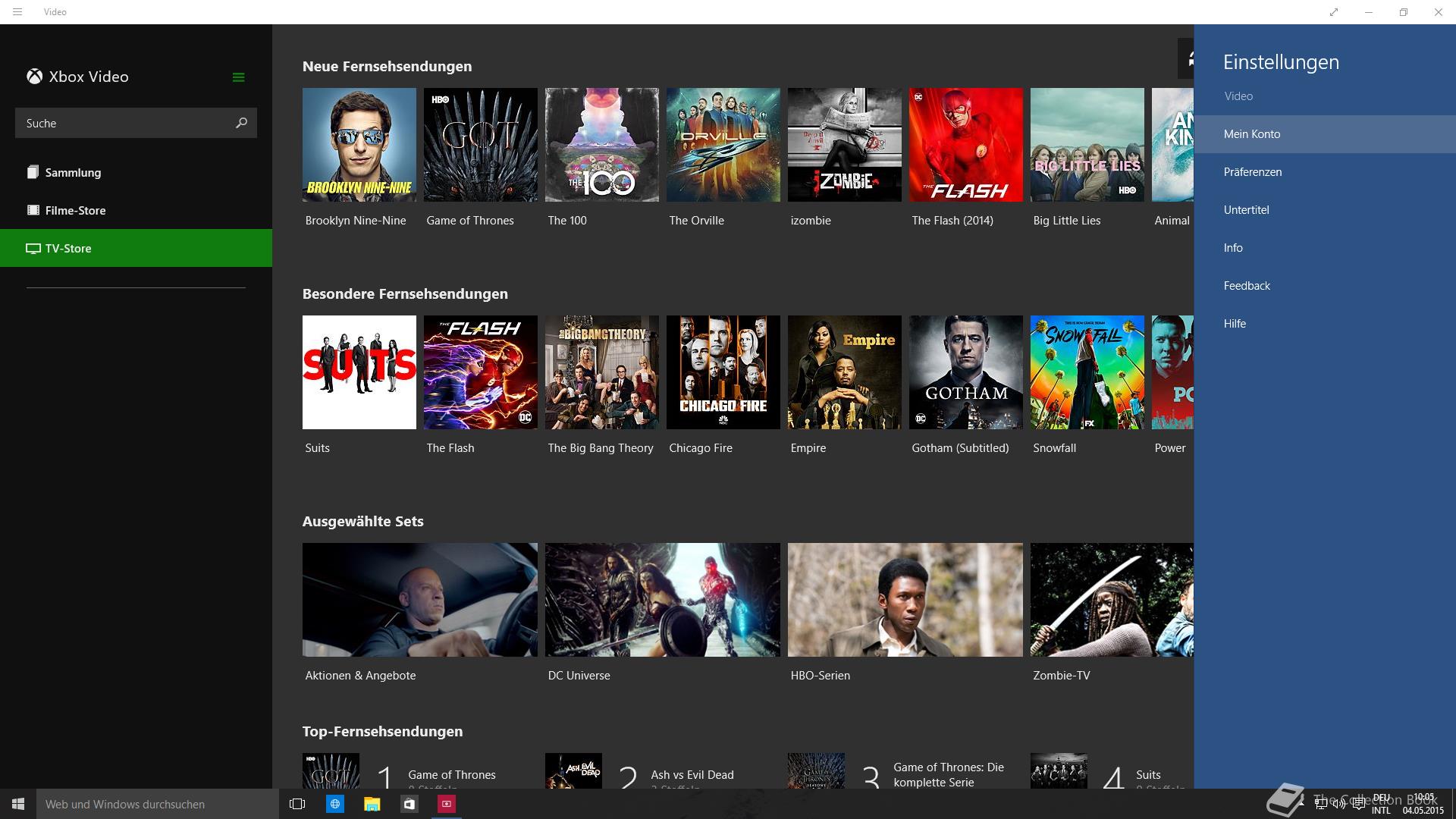Select the Chicago Fire poster
This screenshot has width=1456, height=819.
tap(723, 372)
